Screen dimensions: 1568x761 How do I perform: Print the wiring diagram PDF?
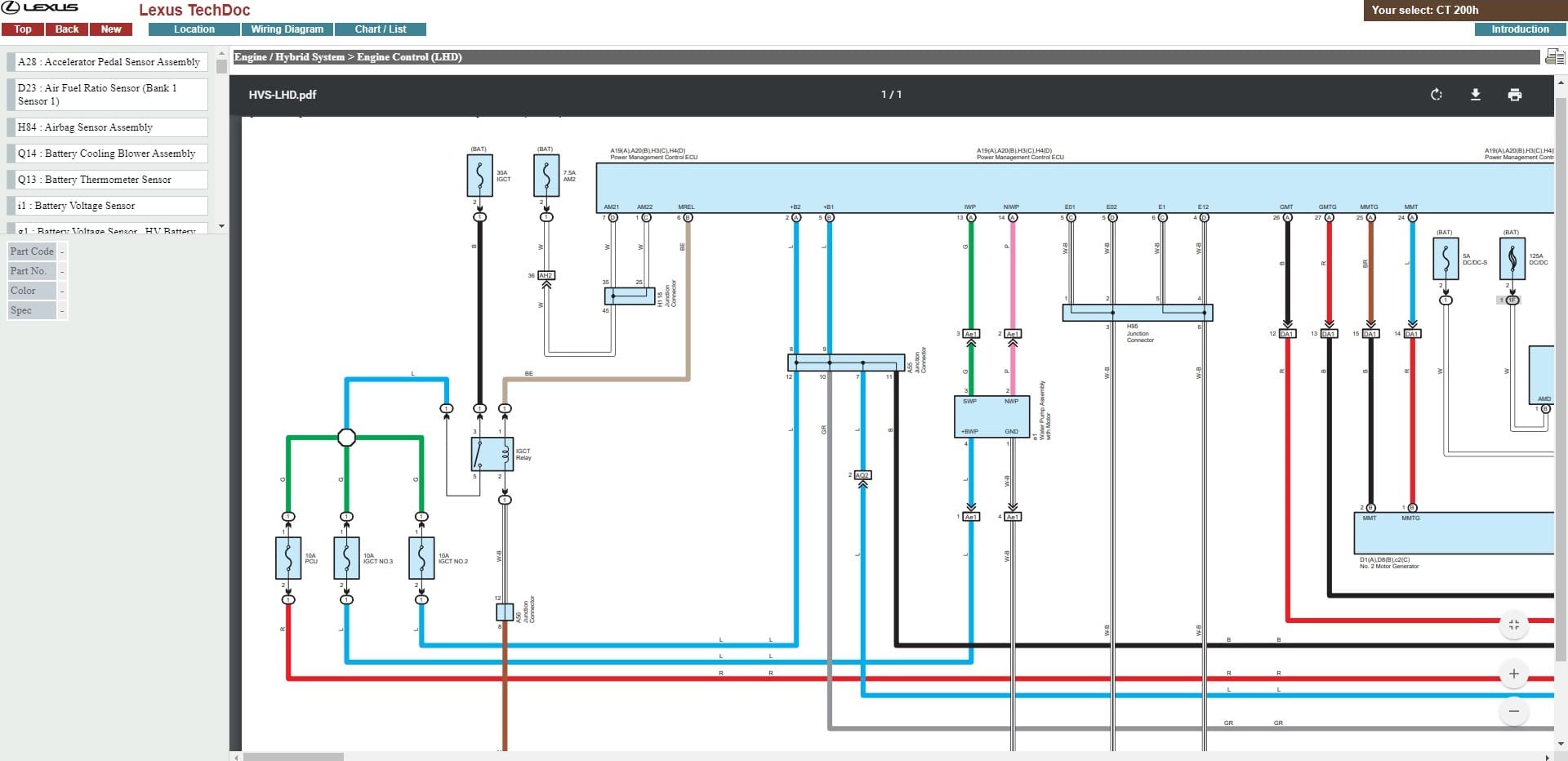(x=1515, y=95)
